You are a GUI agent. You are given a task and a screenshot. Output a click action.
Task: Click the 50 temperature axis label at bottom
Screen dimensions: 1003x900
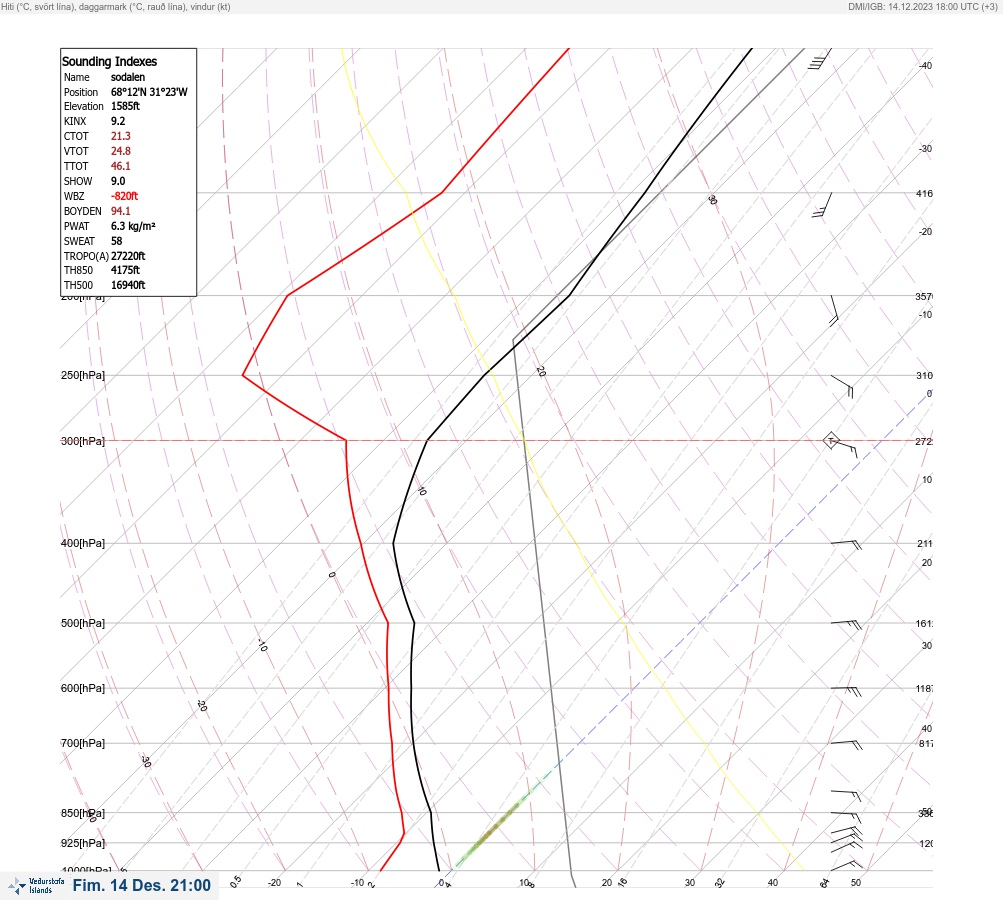point(856,883)
